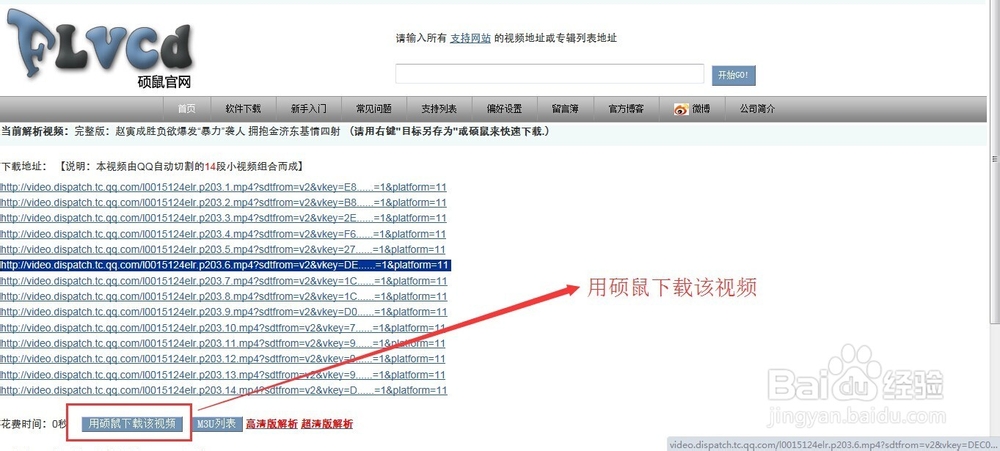Open the p203.7.mp4 download link
Viewport: 1000px width, 451px height.
(223, 281)
